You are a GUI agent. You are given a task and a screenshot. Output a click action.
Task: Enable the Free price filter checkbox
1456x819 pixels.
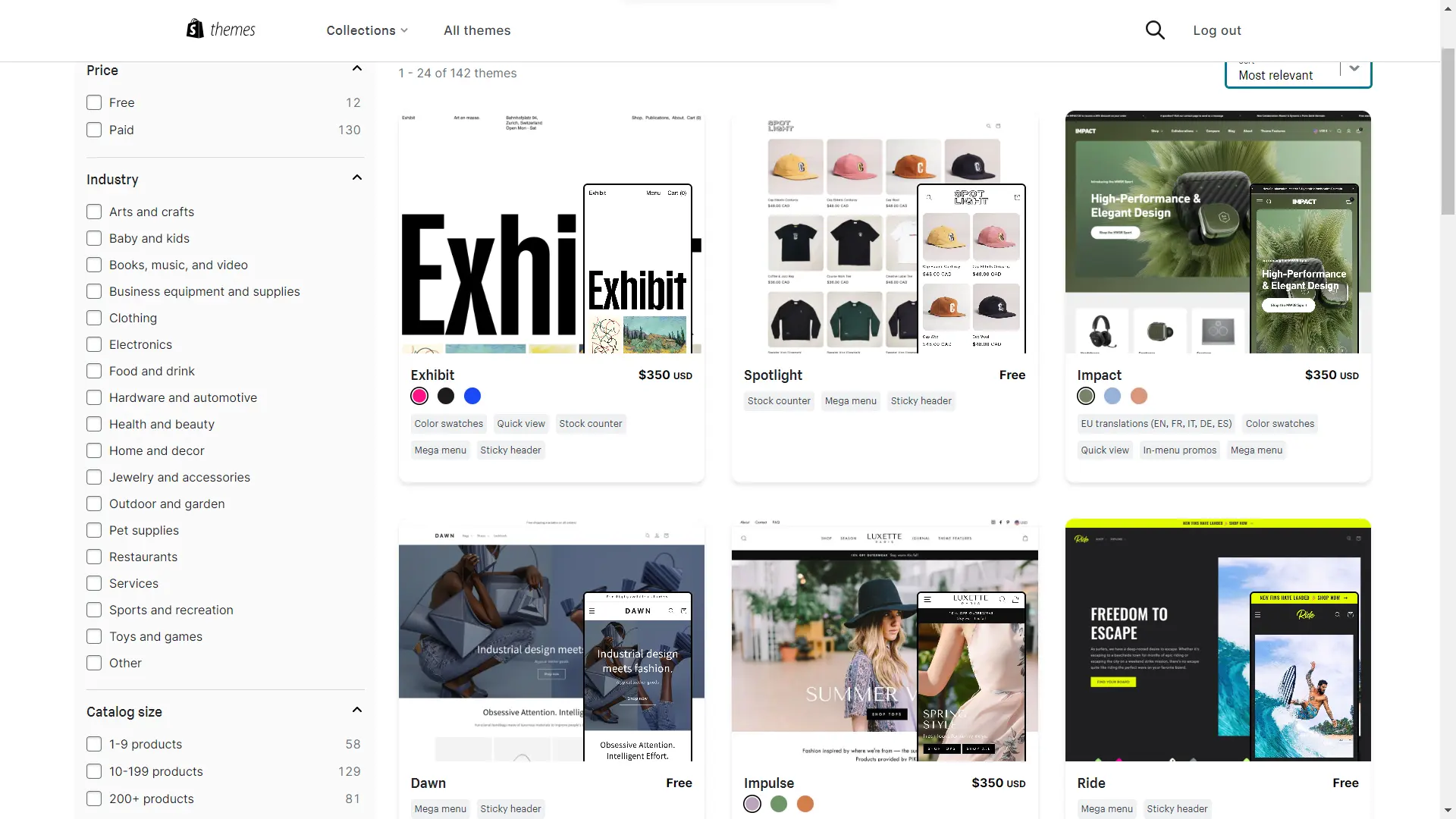pos(94,102)
